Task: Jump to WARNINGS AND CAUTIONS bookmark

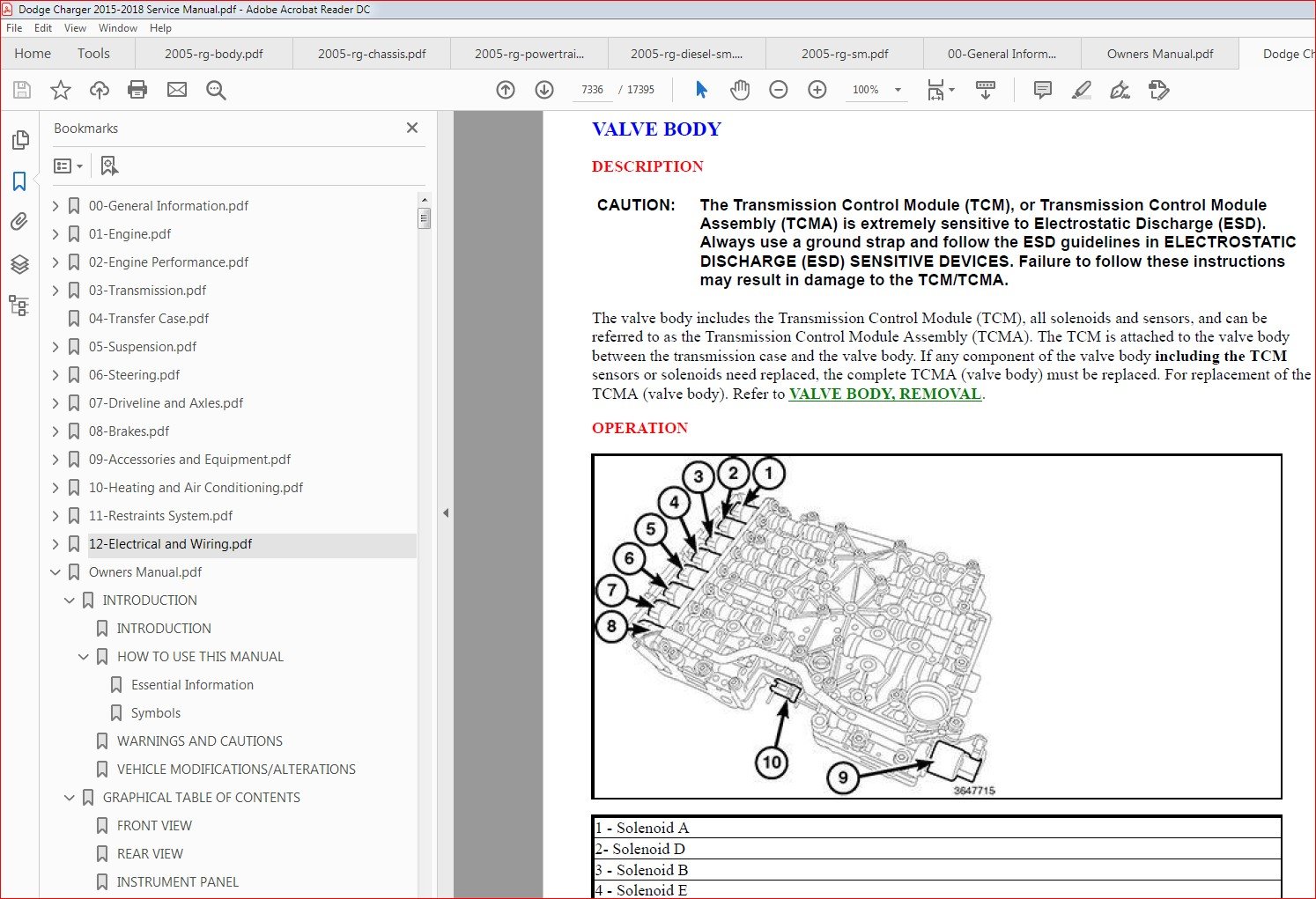Action: [200, 741]
